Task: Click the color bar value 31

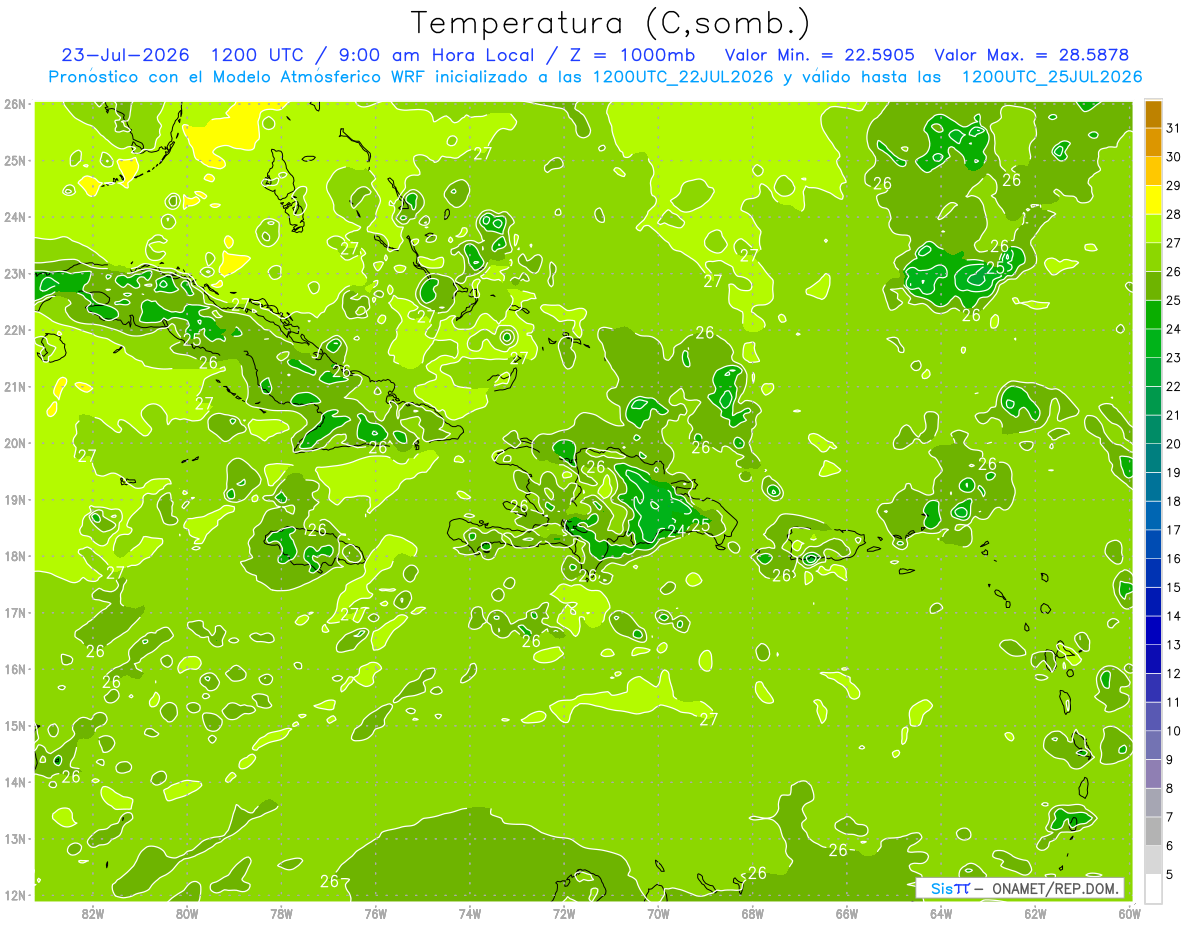Action: [1174, 128]
